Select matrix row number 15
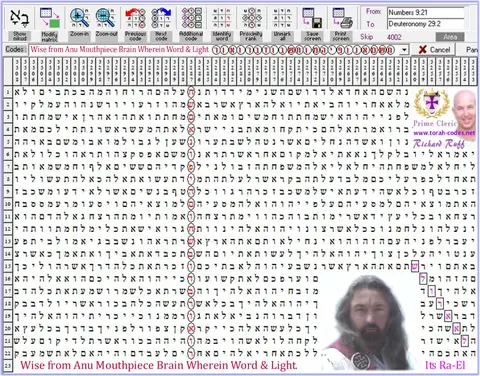Image resolution: width=480 pixels, height=376 pixels. [x=8, y=266]
